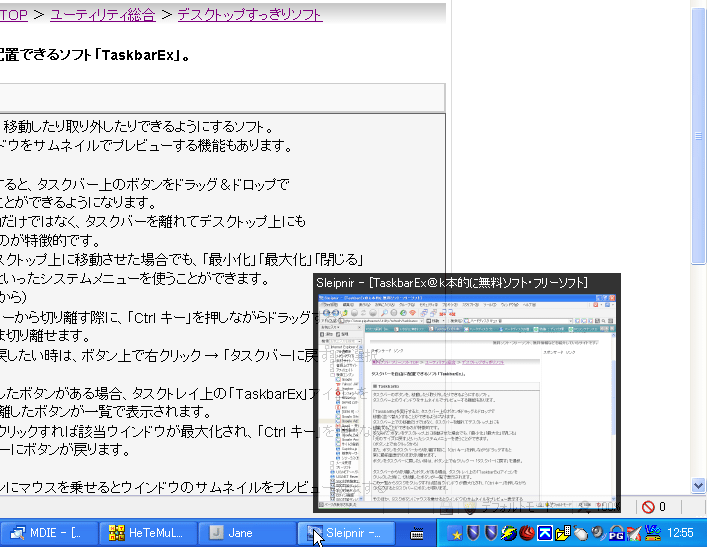Open the globe with lightning tray icon
The image size is (707, 547).
pyautogui.click(x=509, y=533)
